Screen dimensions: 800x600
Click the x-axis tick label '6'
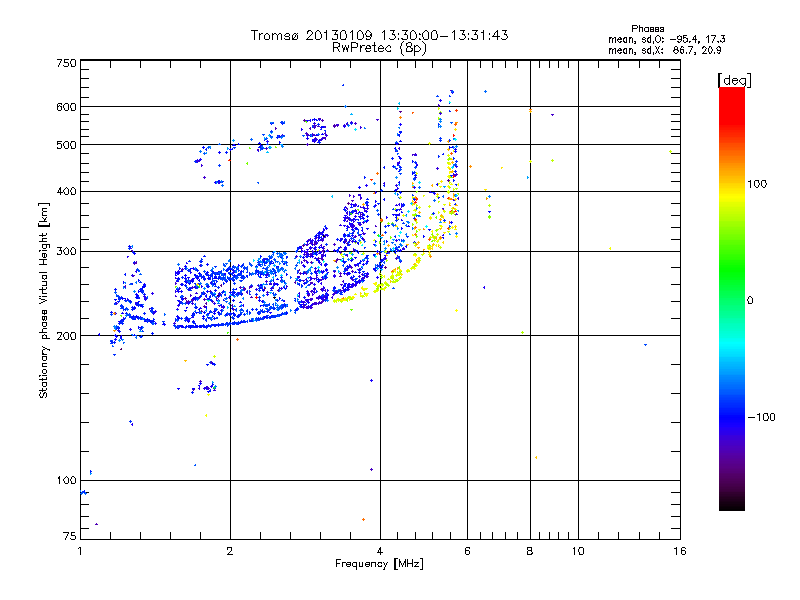coord(467,551)
